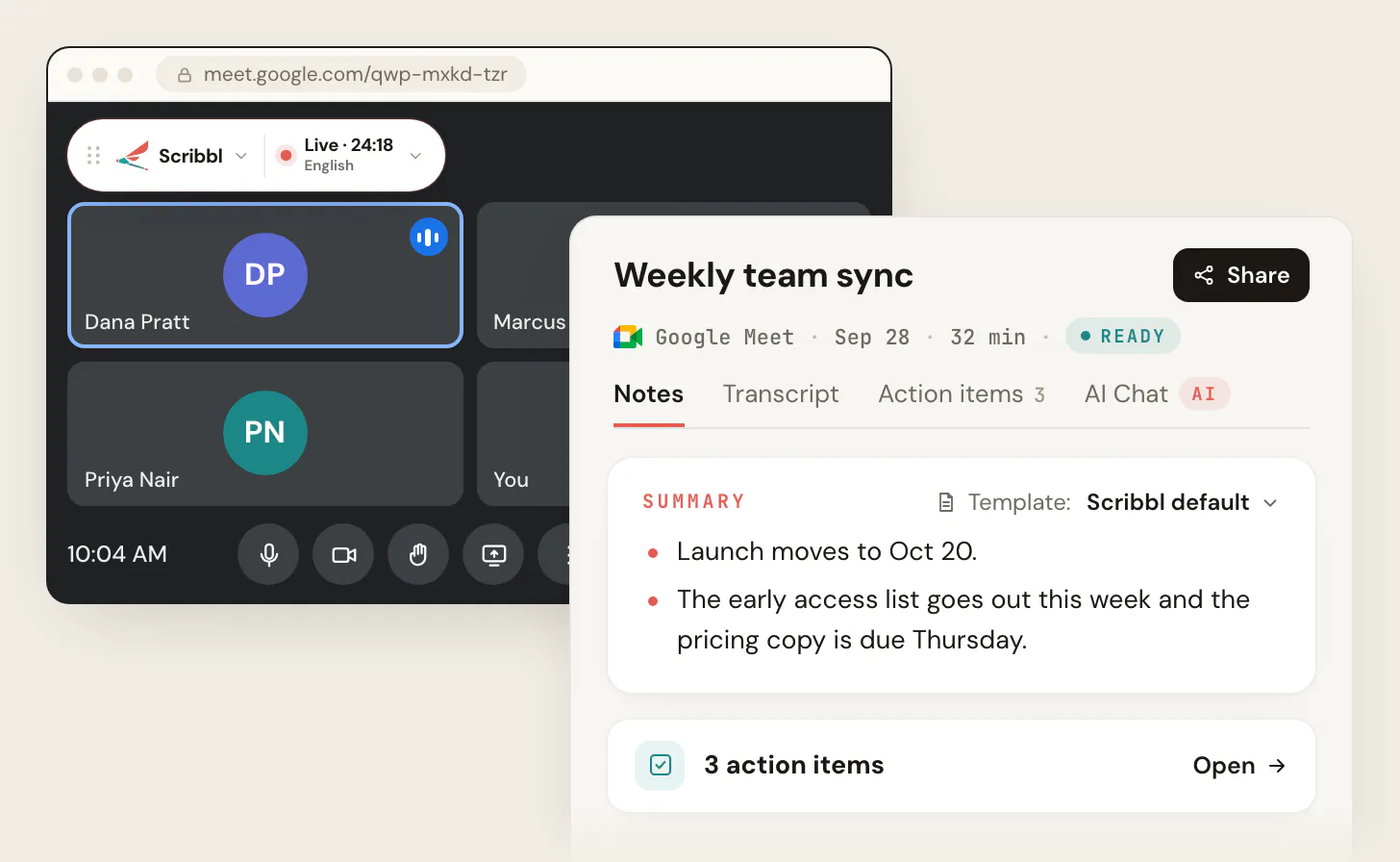The image size is (1400, 862).
Task: Expand the Scribbl dropdown chevron
Action: [x=241, y=156]
